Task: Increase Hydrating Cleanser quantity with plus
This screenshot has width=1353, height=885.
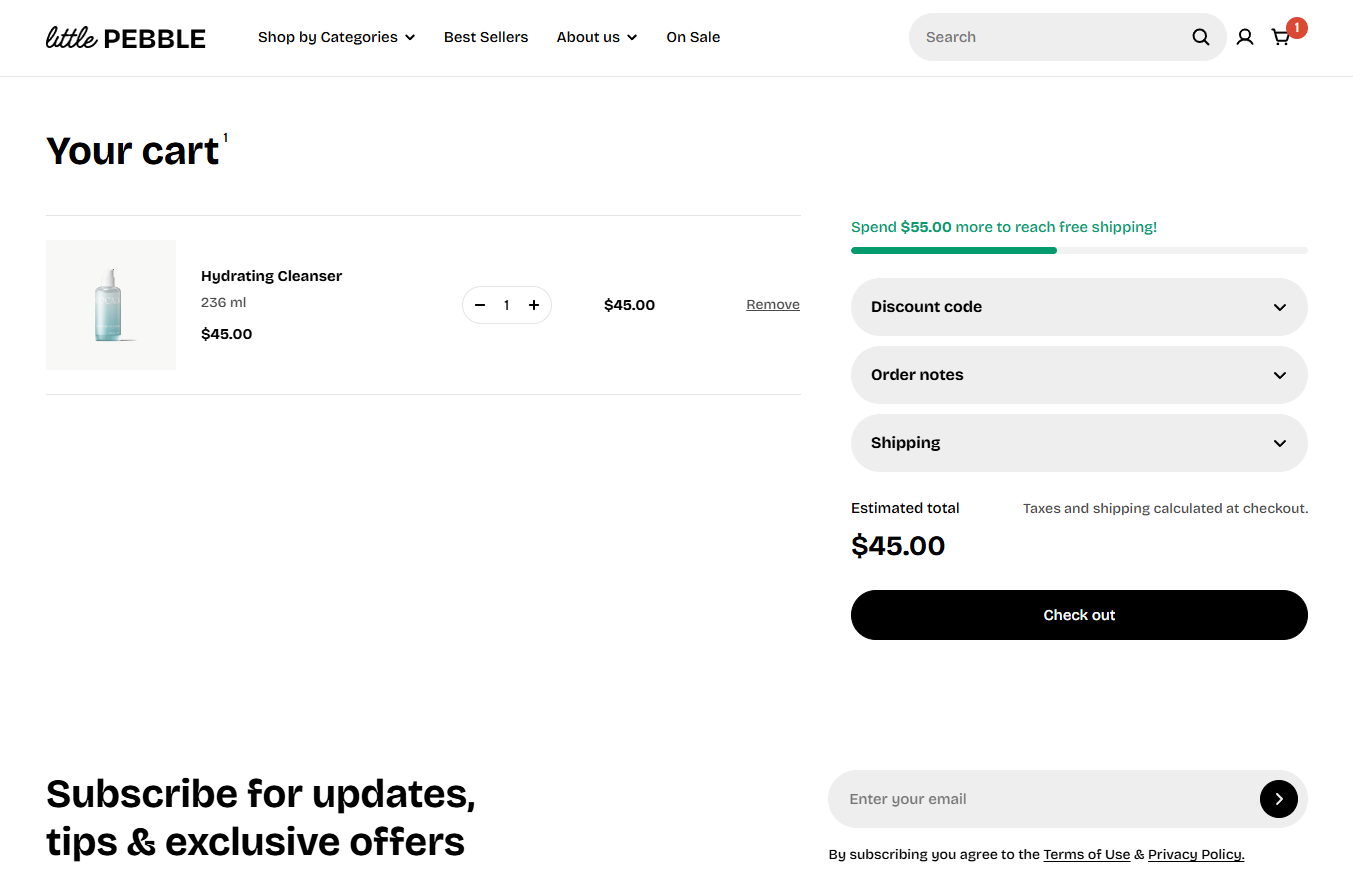Action: [x=534, y=305]
